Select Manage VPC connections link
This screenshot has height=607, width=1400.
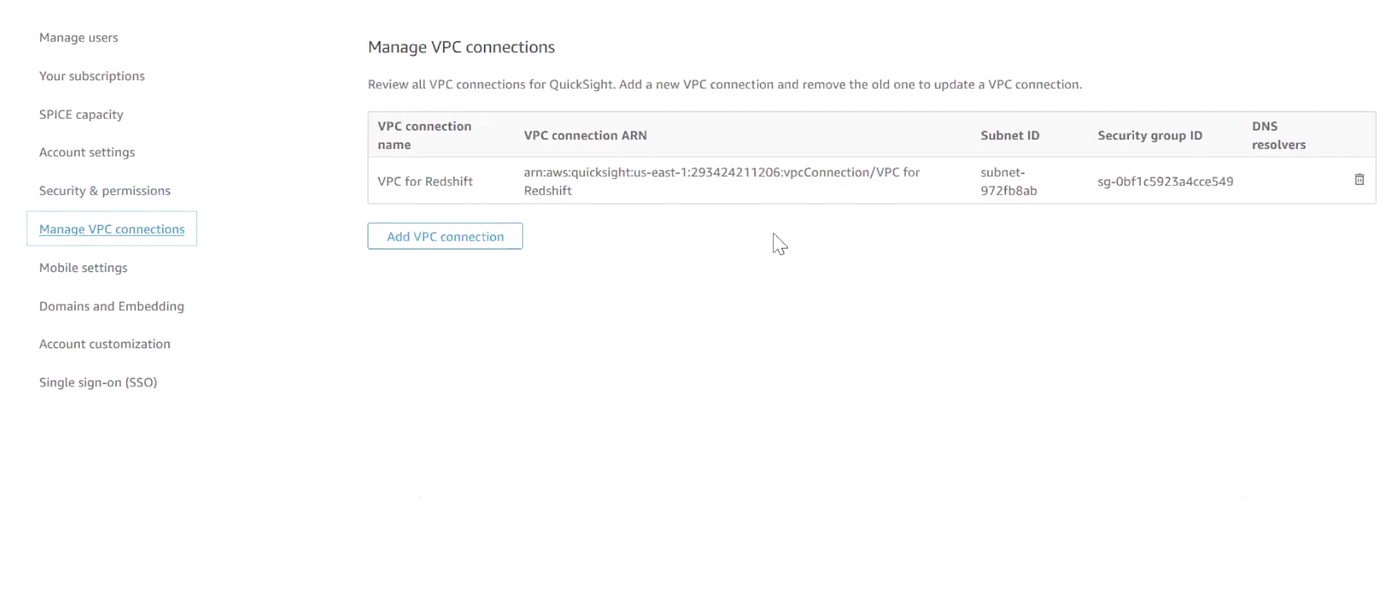tap(112, 229)
